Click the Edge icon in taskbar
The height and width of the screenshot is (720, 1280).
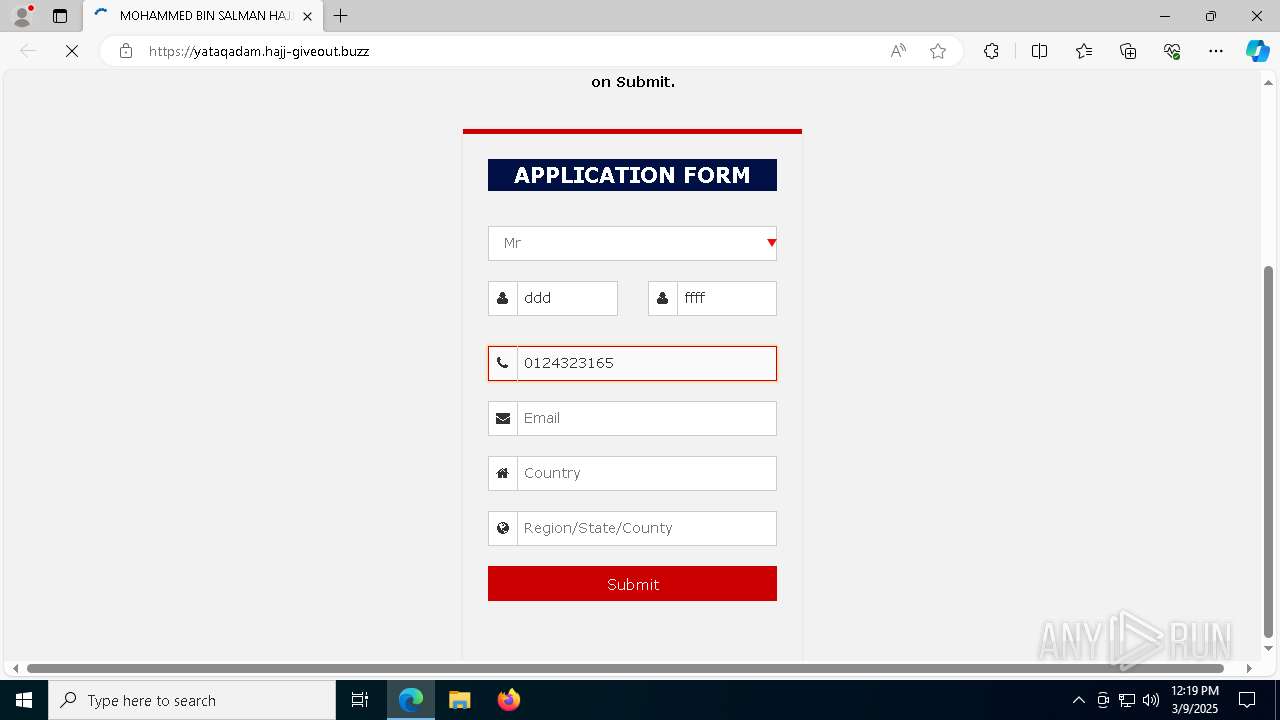pyautogui.click(x=411, y=700)
